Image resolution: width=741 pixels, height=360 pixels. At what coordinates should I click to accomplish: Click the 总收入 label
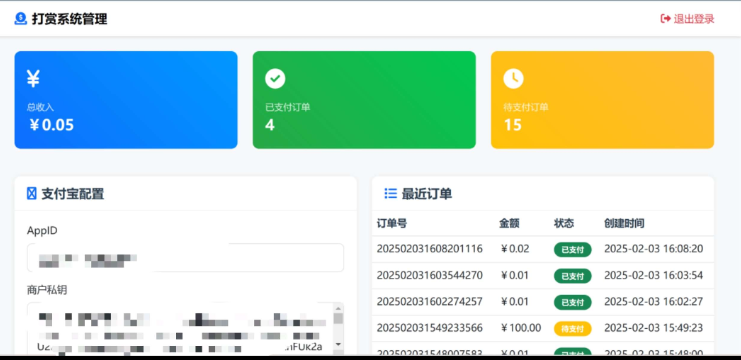[40, 107]
